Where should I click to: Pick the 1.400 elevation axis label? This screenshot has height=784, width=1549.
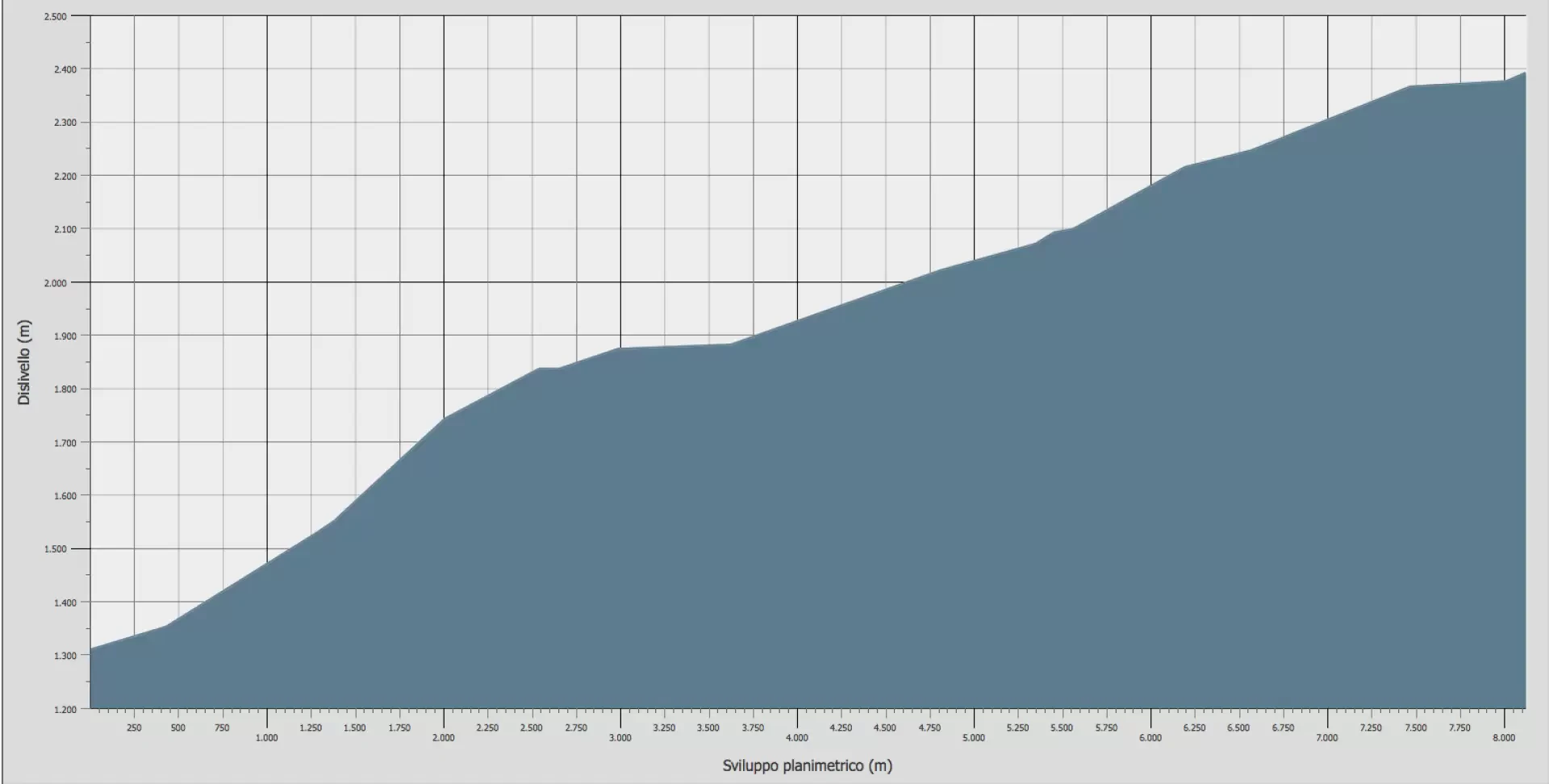[x=66, y=603]
